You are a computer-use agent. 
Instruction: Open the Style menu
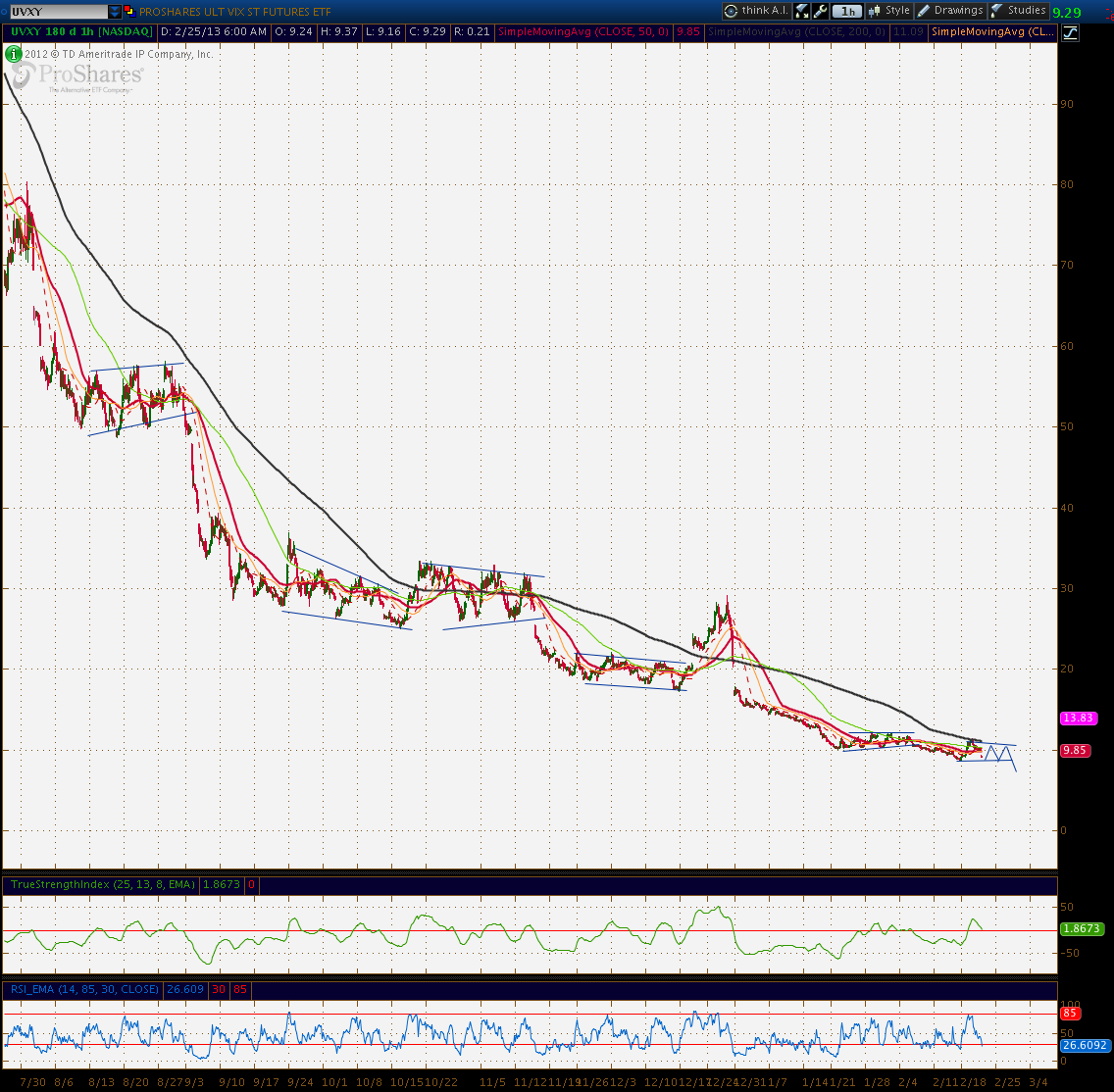click(x=889, y=11)
